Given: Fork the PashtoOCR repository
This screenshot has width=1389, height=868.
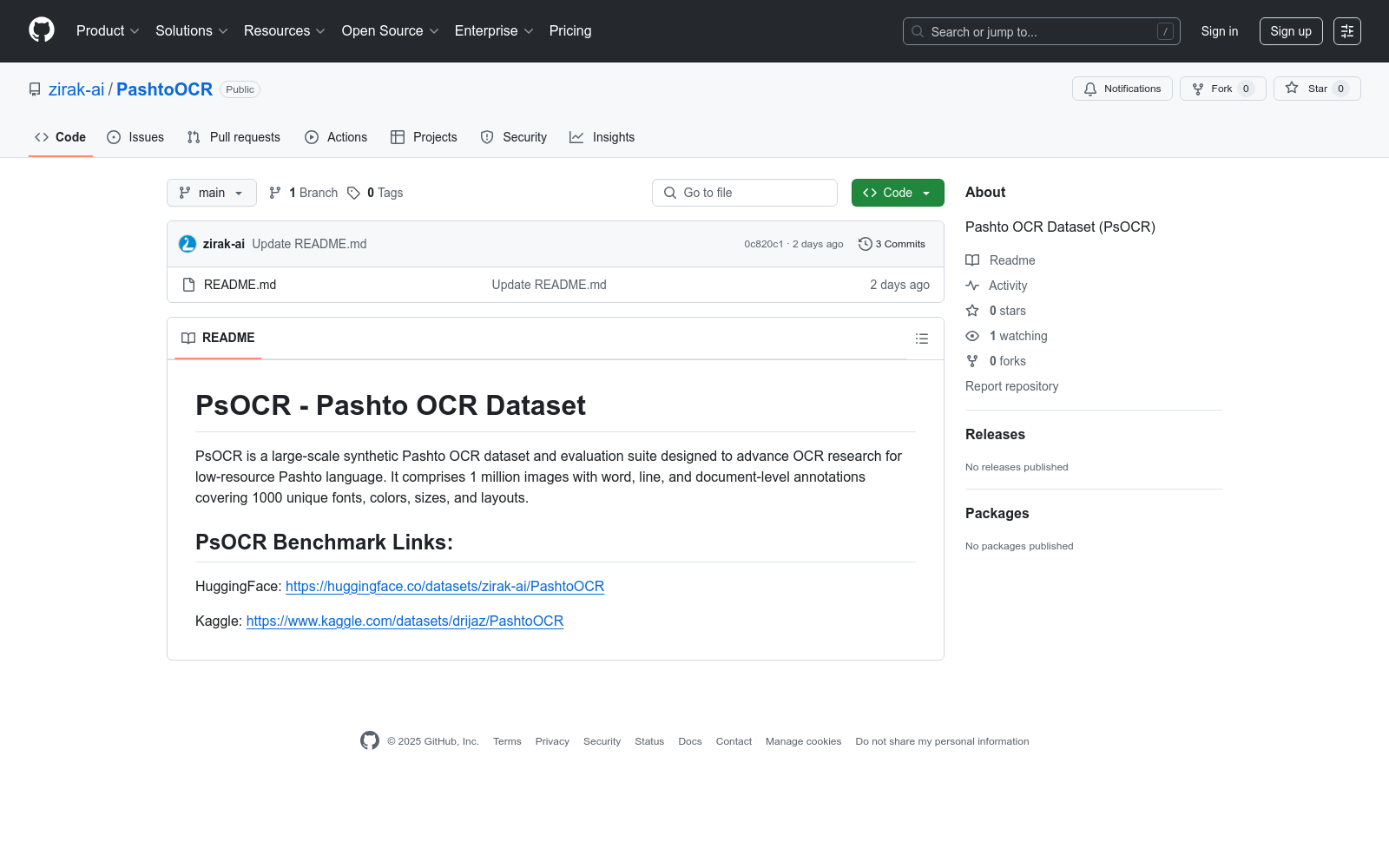Looking at the screenshot, I should point(1222,89).
